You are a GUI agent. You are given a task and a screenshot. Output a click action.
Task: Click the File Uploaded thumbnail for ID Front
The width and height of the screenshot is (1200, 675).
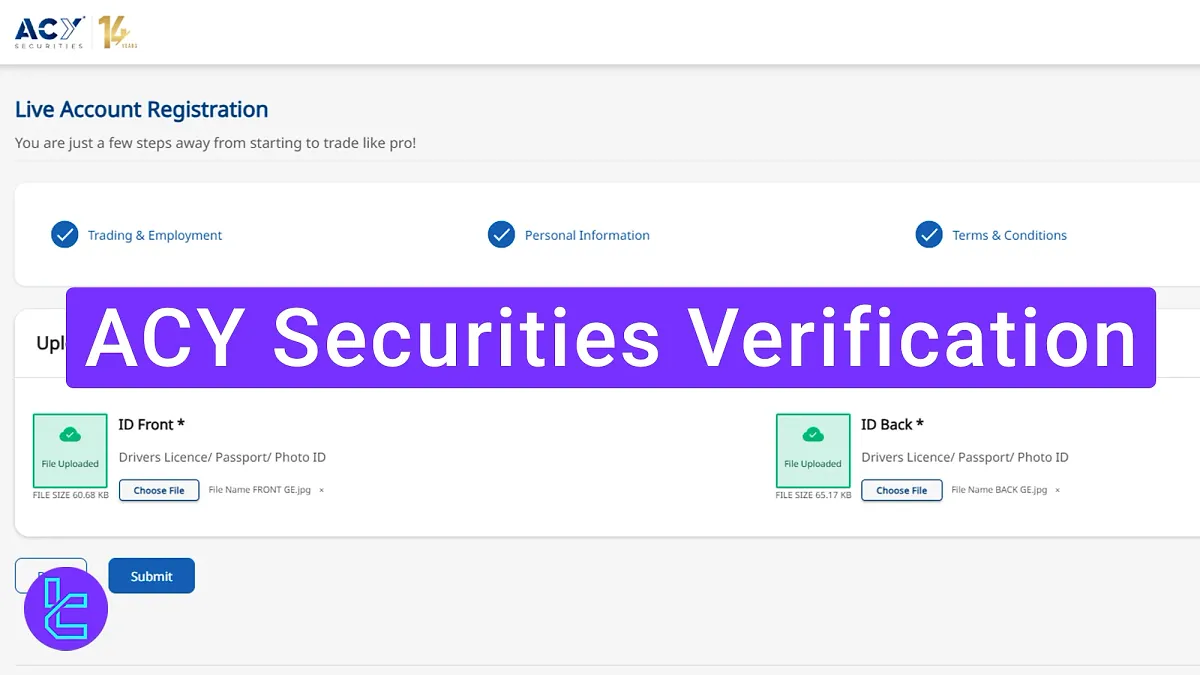click(69, 451)
